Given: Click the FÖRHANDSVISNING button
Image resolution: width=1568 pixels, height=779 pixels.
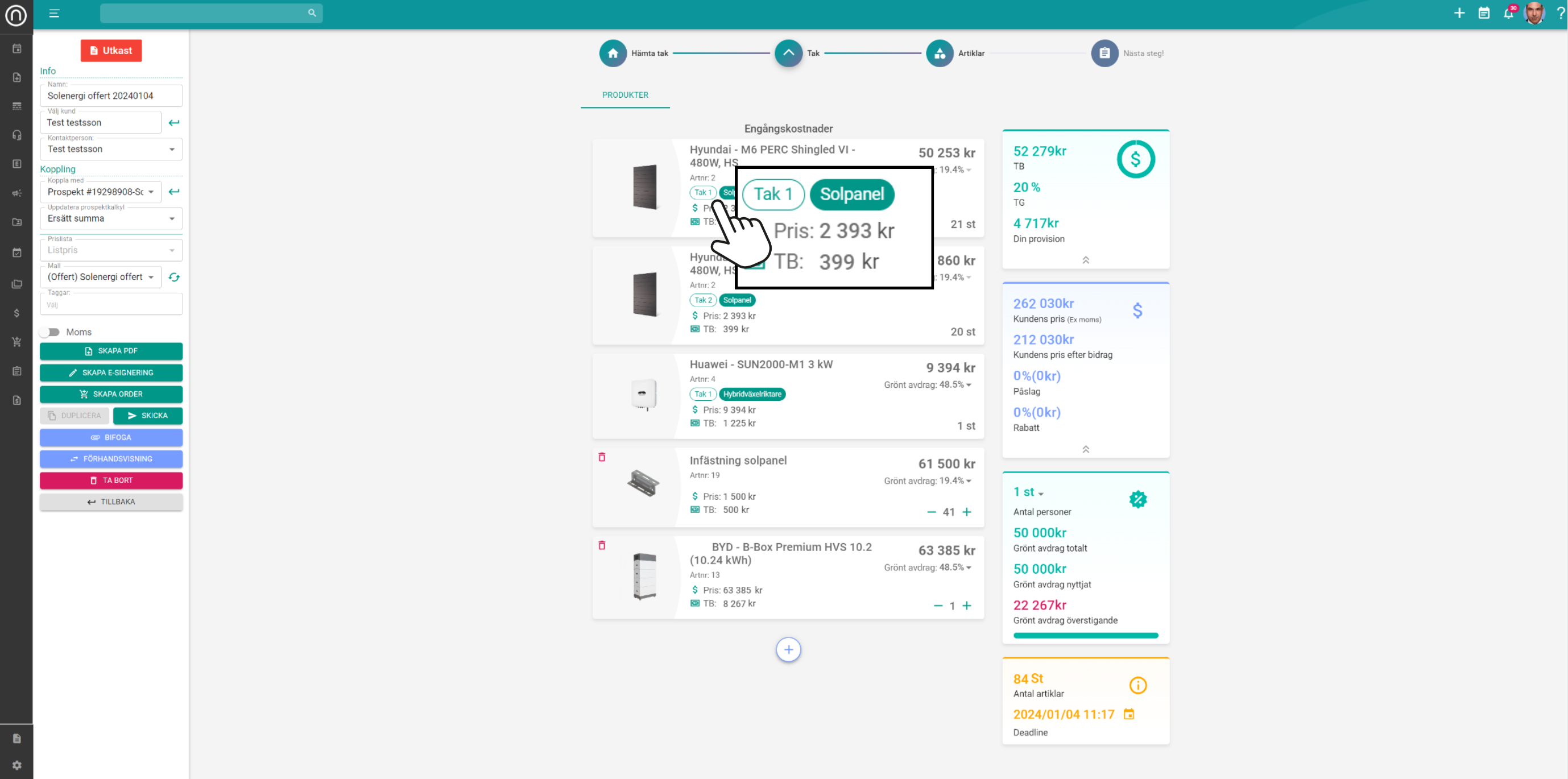Looking at the screenshot, I should (111, 459).
